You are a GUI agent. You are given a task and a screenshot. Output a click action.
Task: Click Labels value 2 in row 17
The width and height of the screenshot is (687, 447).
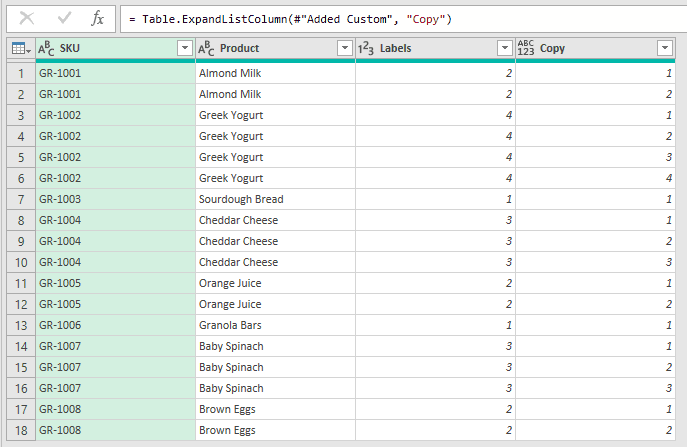(435, 409)
